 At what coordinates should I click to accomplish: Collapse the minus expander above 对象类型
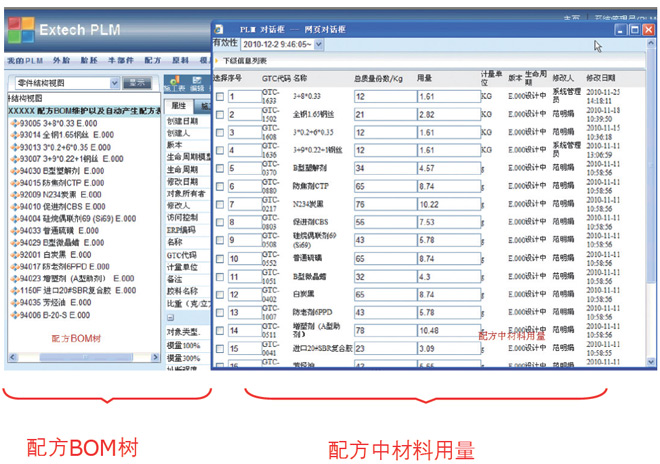pyautogui.click(x=170, y=316)
